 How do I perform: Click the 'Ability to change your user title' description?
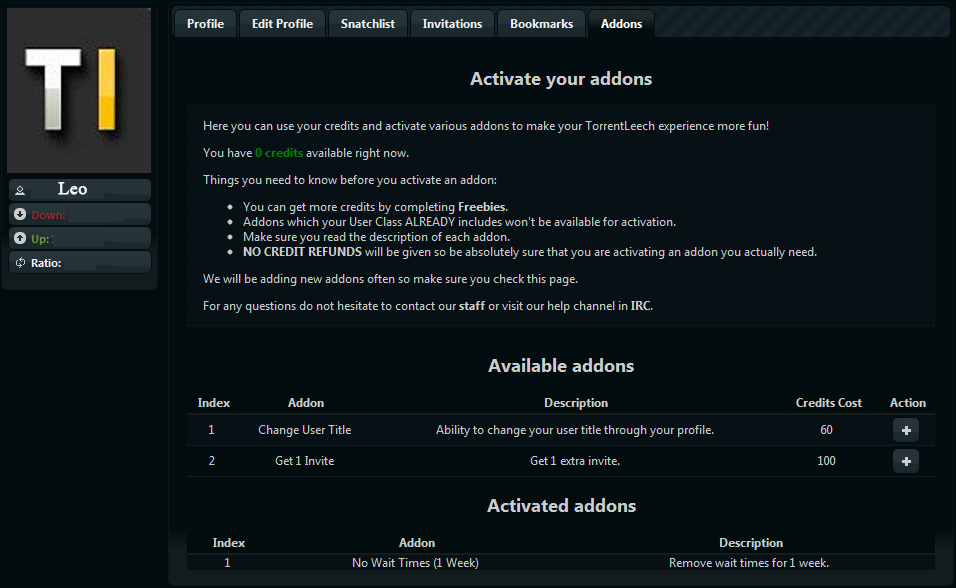575,430
